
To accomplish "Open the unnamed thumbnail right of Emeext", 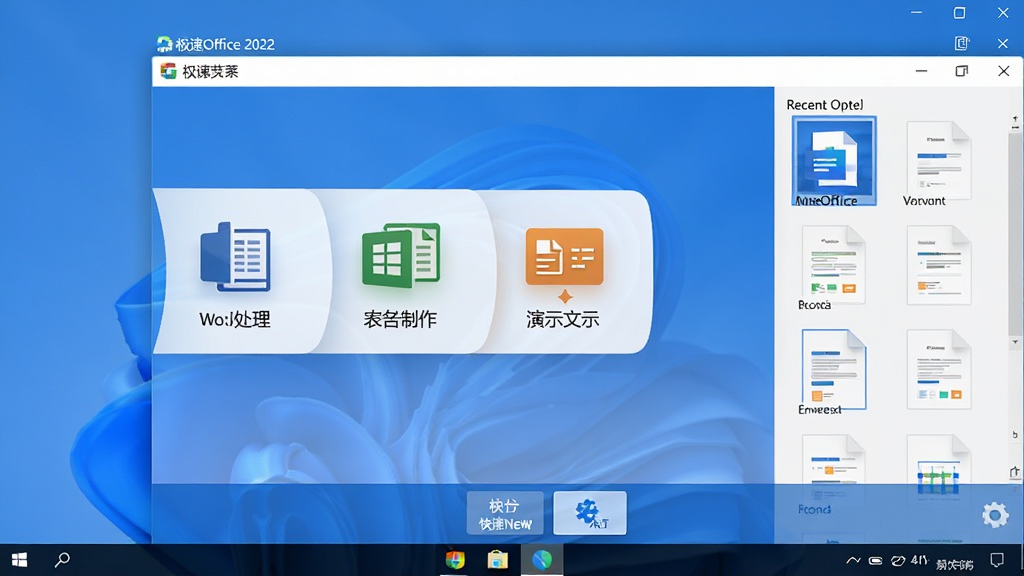I will pyautogui.click(x=938, y=370).
